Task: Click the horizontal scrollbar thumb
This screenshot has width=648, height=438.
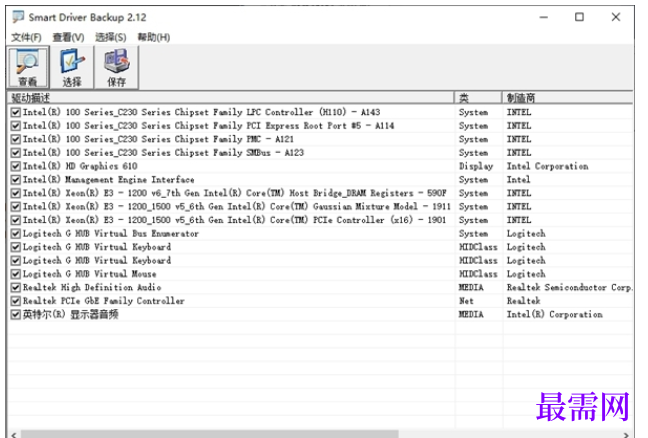Action: click(x=210, y=434)
